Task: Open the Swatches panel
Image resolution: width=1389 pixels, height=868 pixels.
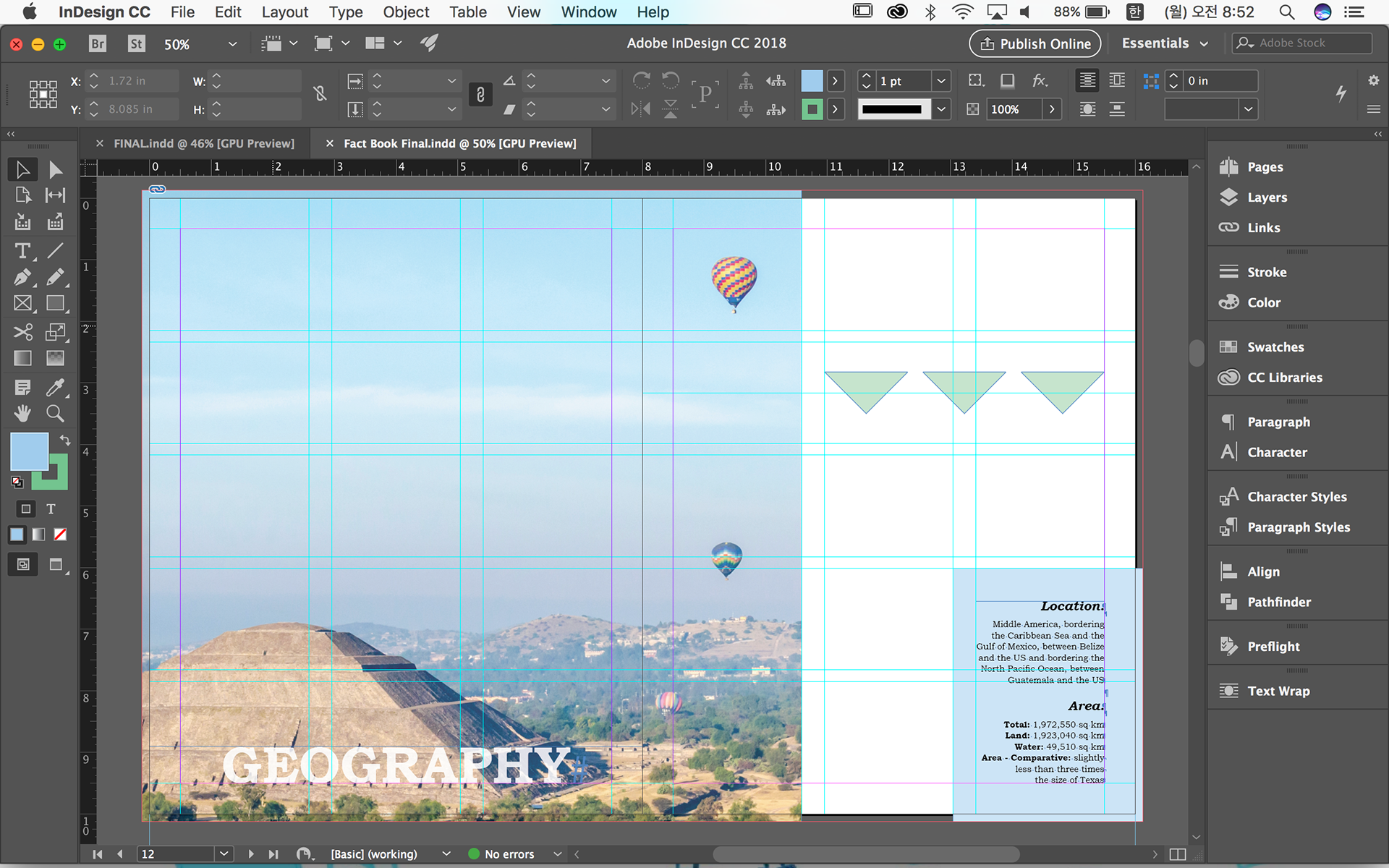Action: pos(1277,347)
